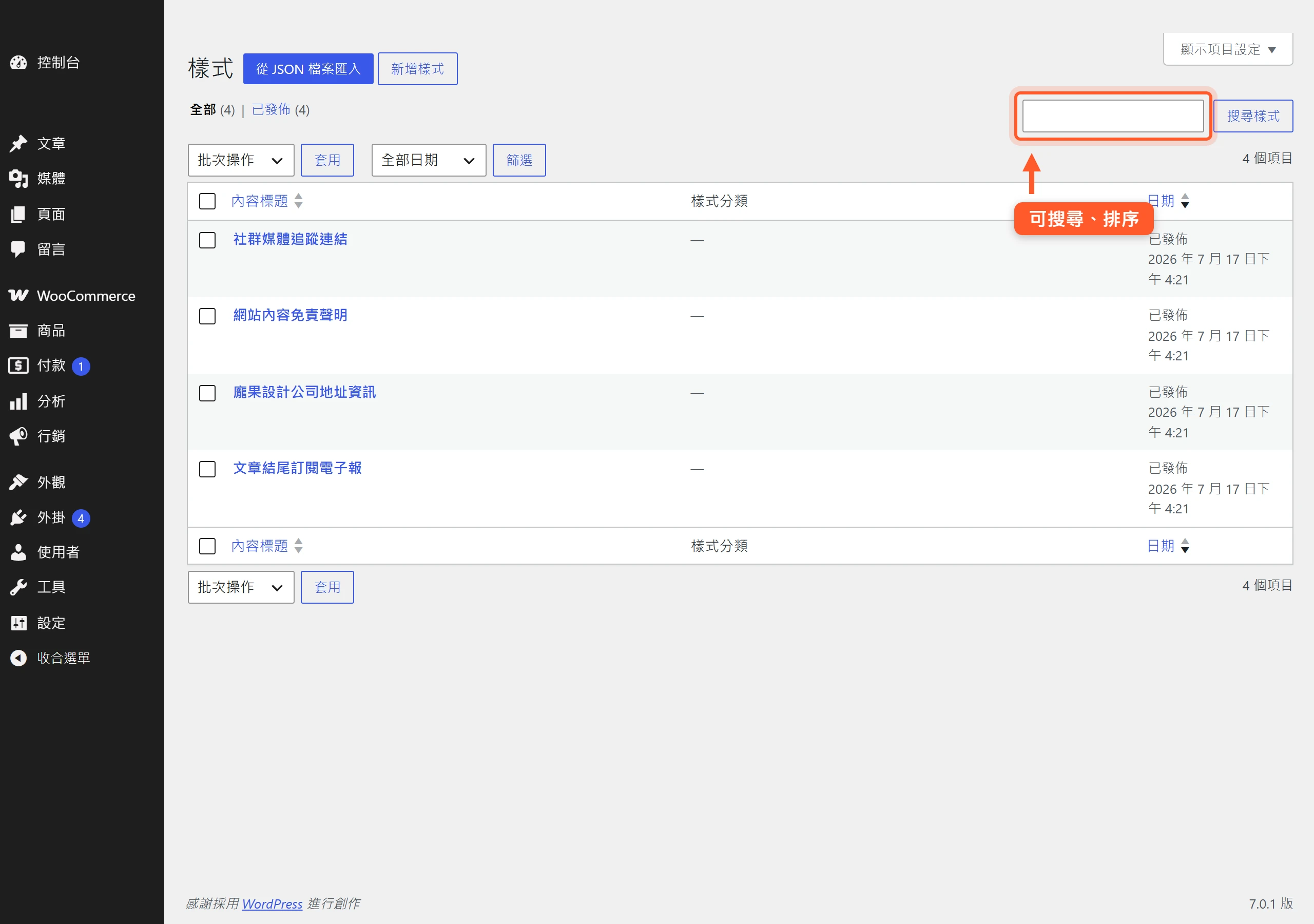This screenshot has width=1314, height=924.
Task: Open the 網站內容免責聲明 pattern
Action: (x=290, y=315)
